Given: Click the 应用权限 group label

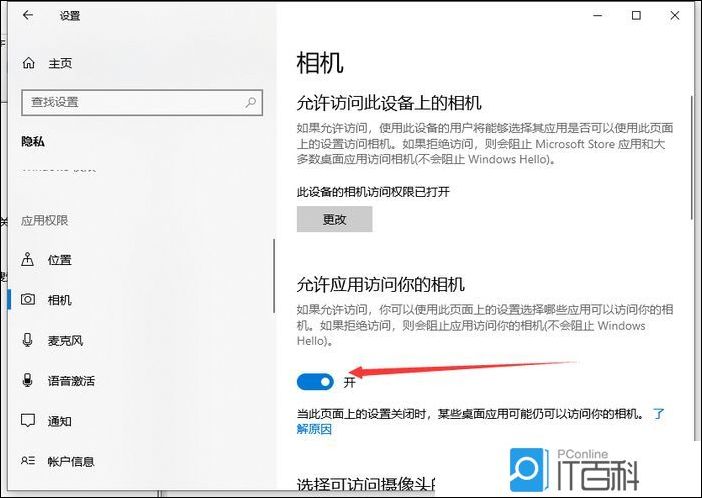Looking at the screenshot, I should point(44,220).
